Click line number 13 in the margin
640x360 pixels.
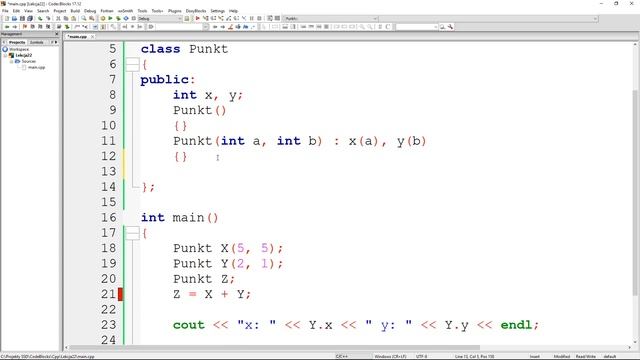[x=109, y=171]
